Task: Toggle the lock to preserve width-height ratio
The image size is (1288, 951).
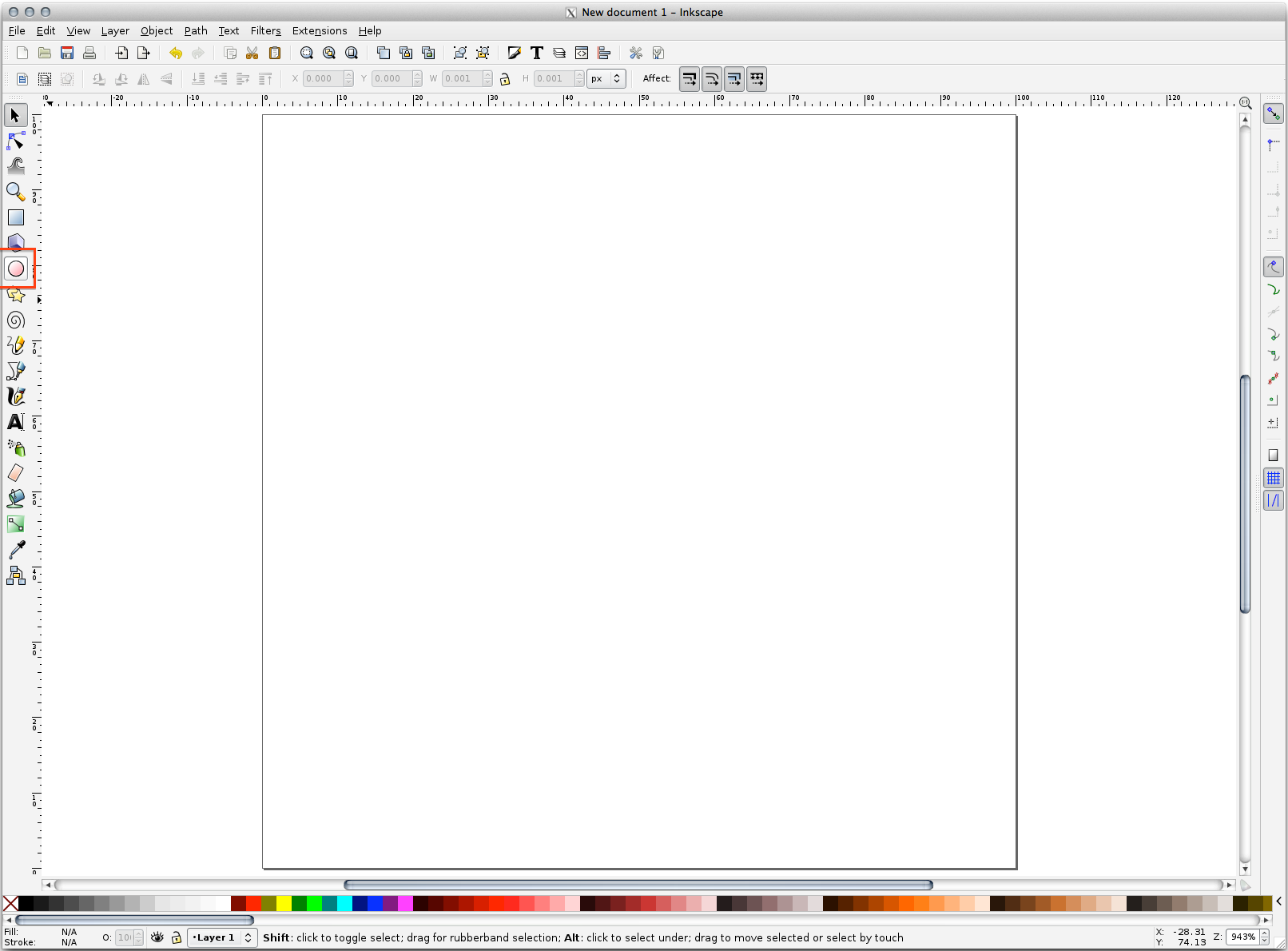Action: 506,78
